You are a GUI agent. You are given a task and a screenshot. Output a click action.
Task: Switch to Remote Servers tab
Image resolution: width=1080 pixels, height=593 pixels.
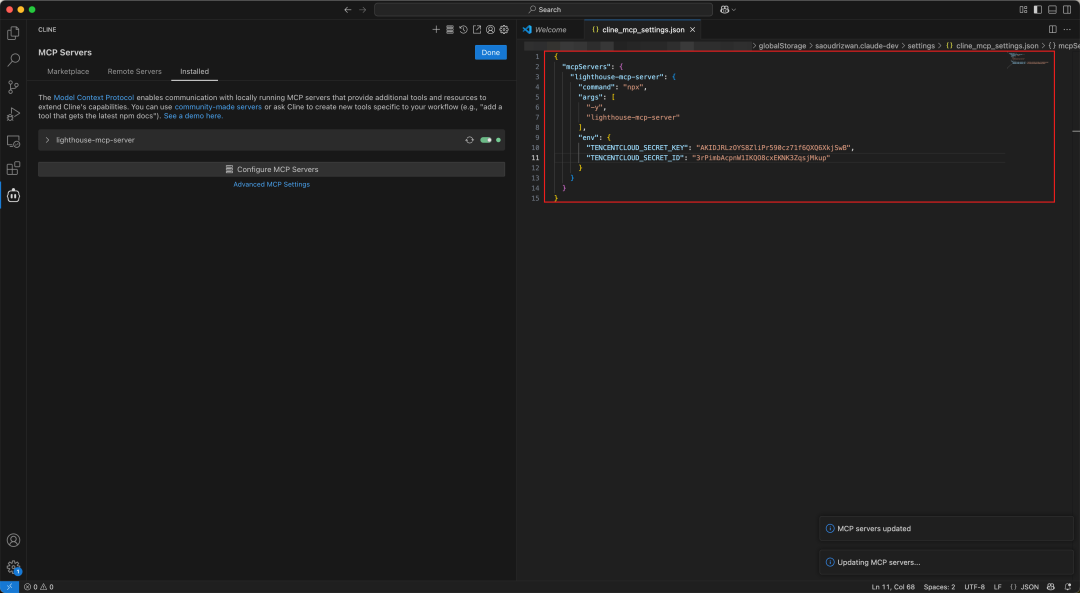[134, 72]
